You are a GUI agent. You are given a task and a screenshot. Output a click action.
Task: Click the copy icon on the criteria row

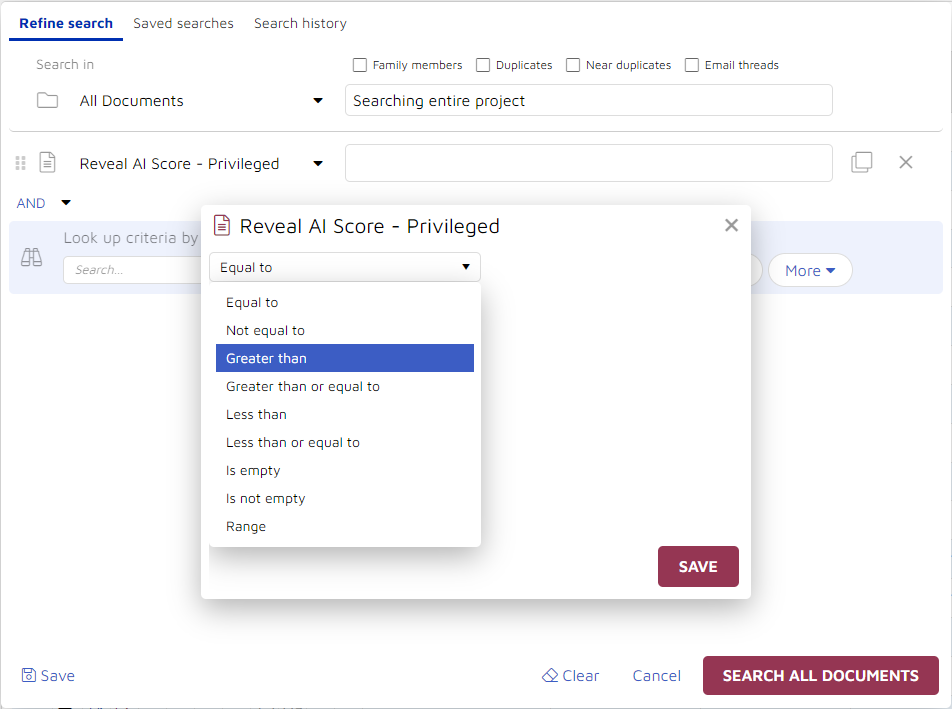click(862, 162)
